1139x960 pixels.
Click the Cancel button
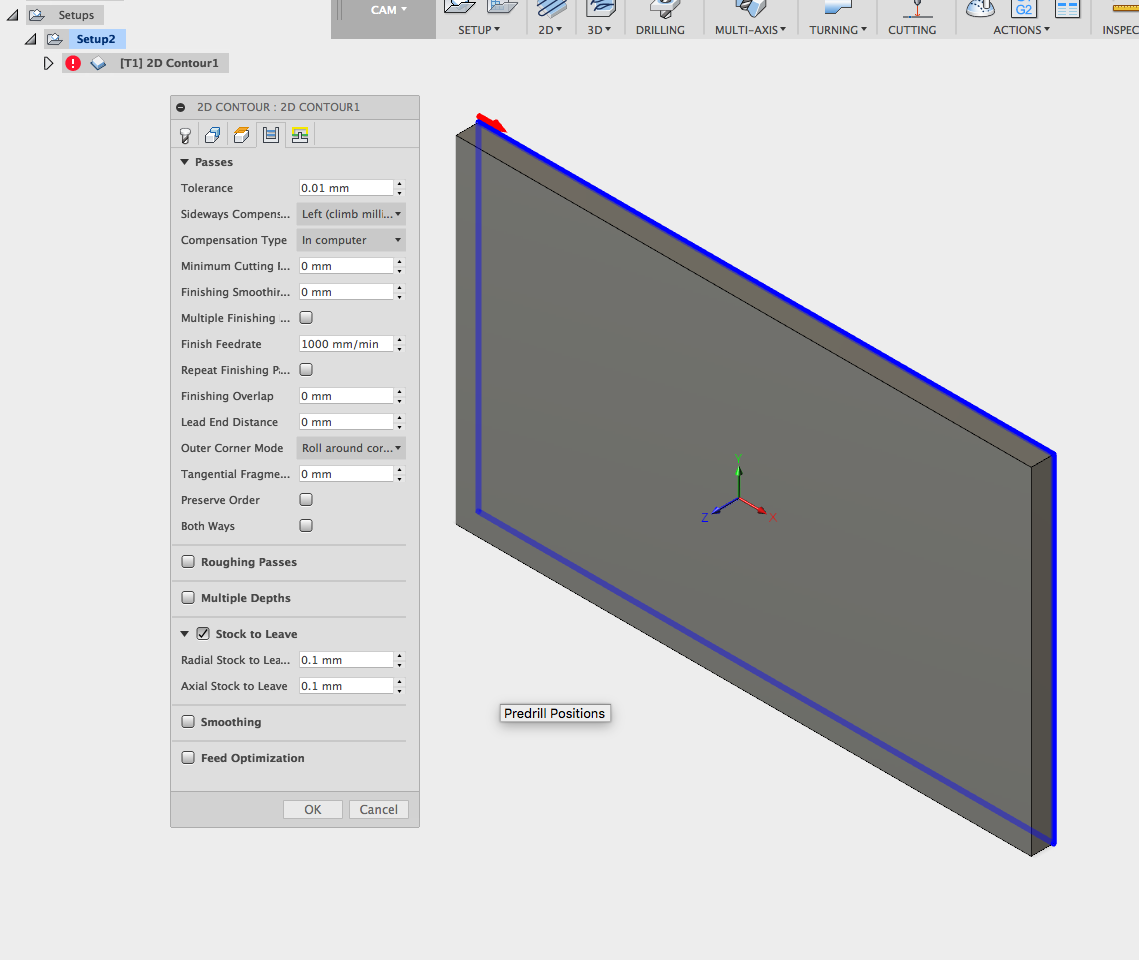coord(378,810)
